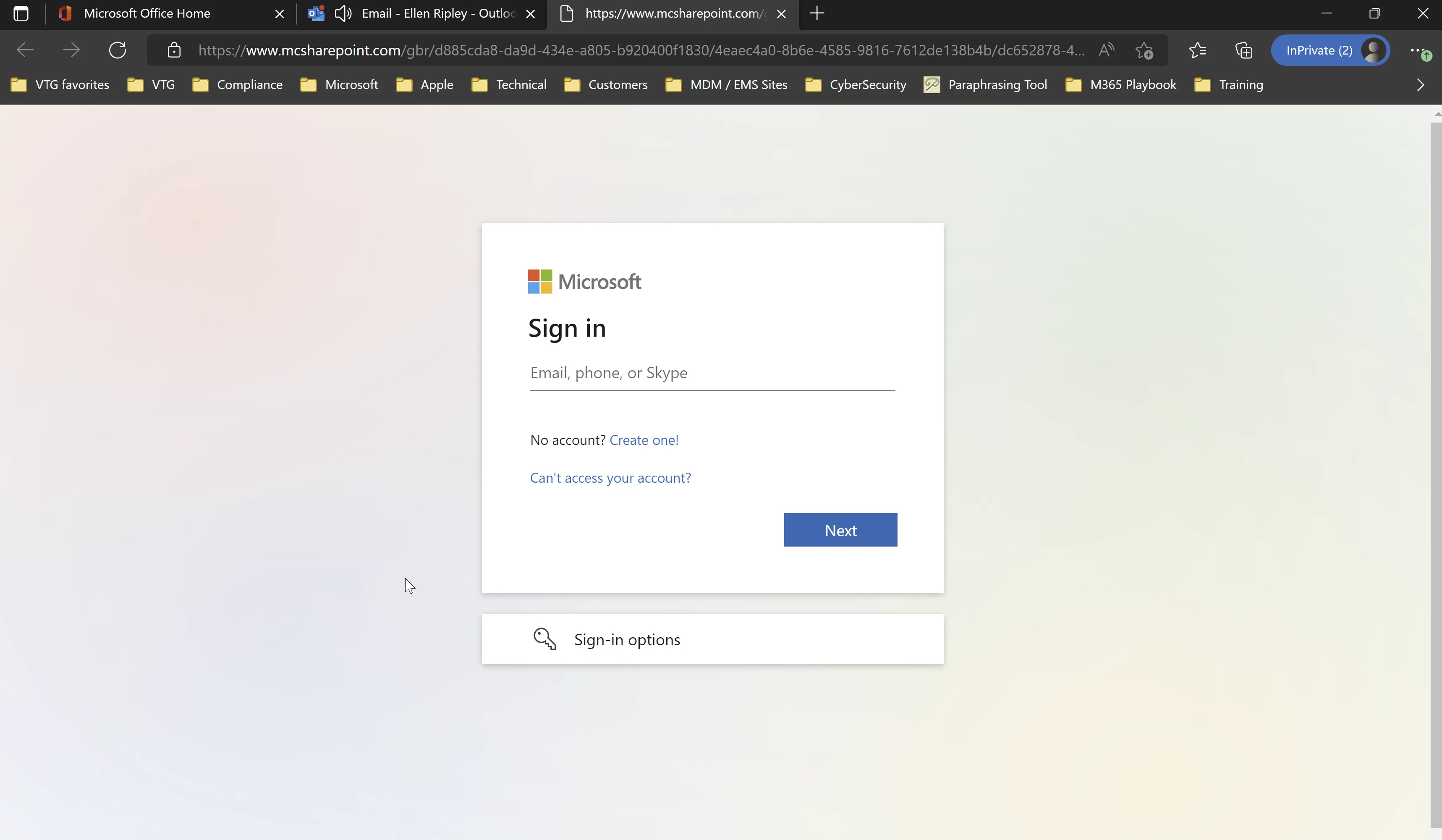Restore down the browser window

[1374, 14]
